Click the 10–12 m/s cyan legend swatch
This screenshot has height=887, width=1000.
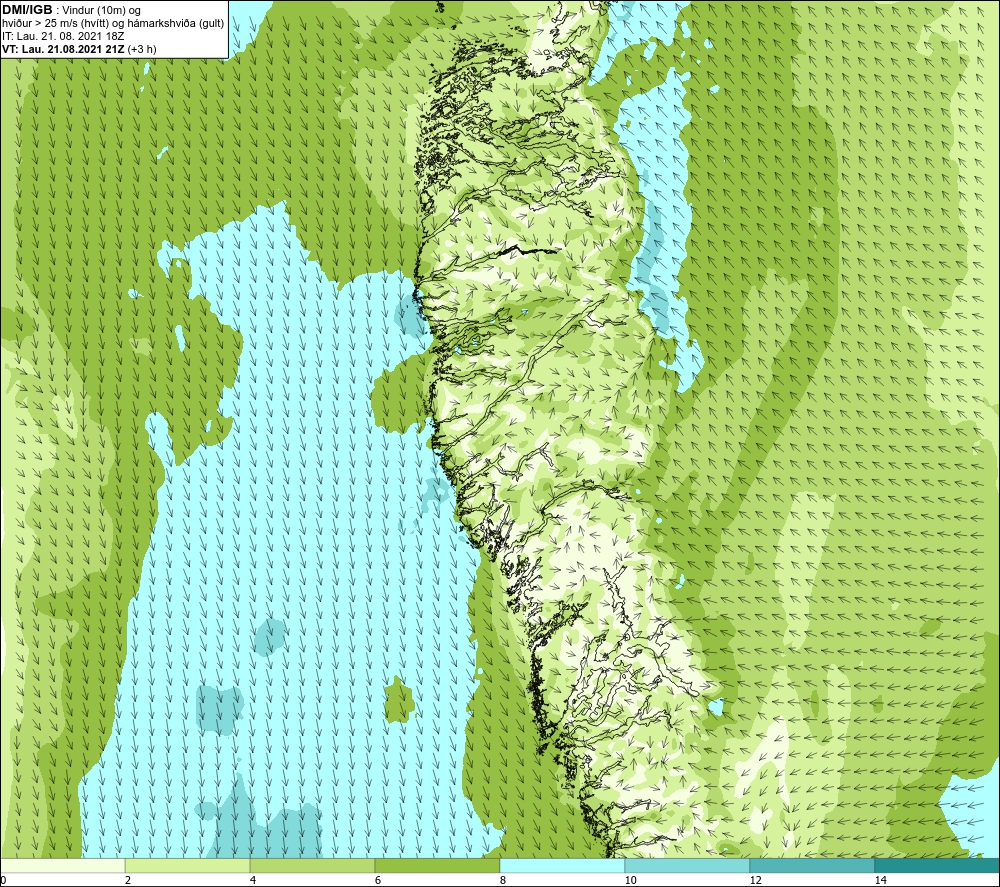(x=688, y=866)
